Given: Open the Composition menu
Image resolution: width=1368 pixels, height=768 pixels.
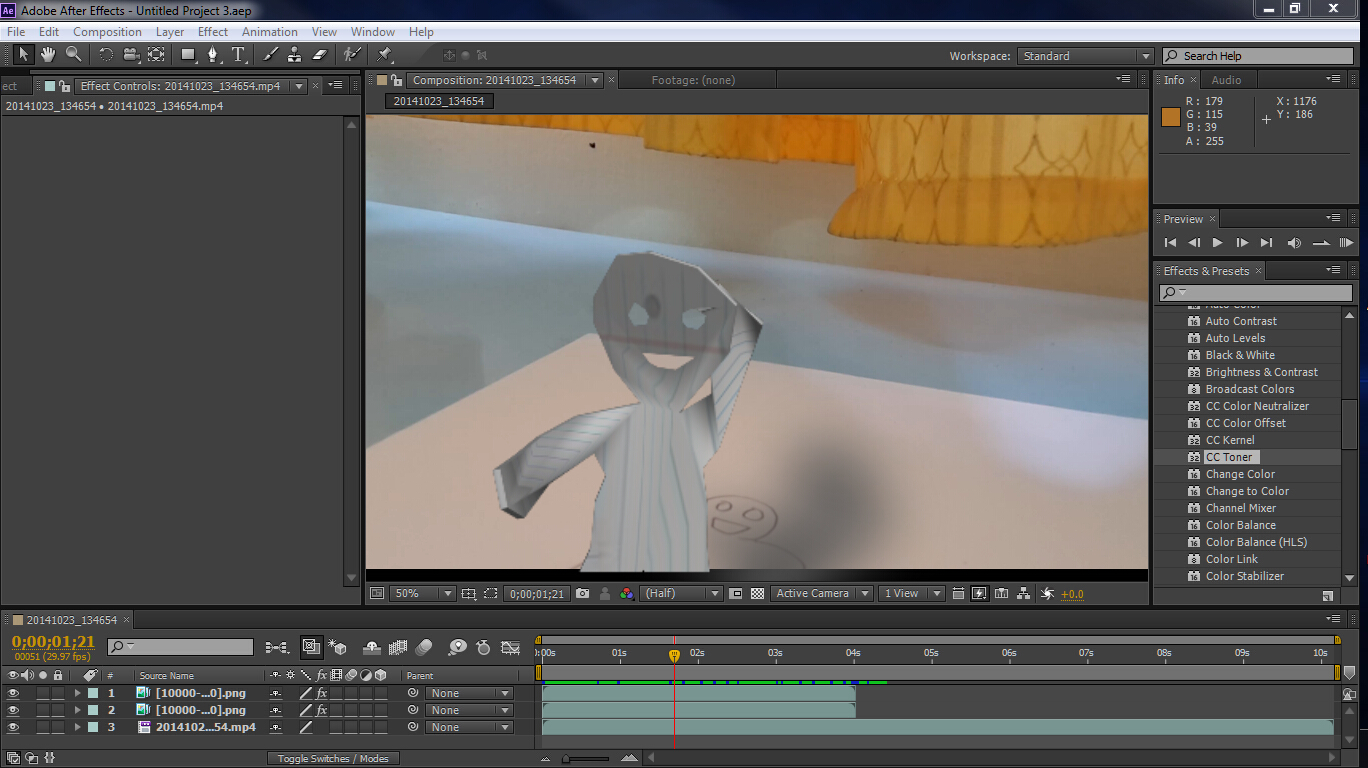Looking at the screenshot, I should pyautogui.click(x=107, y=32).
